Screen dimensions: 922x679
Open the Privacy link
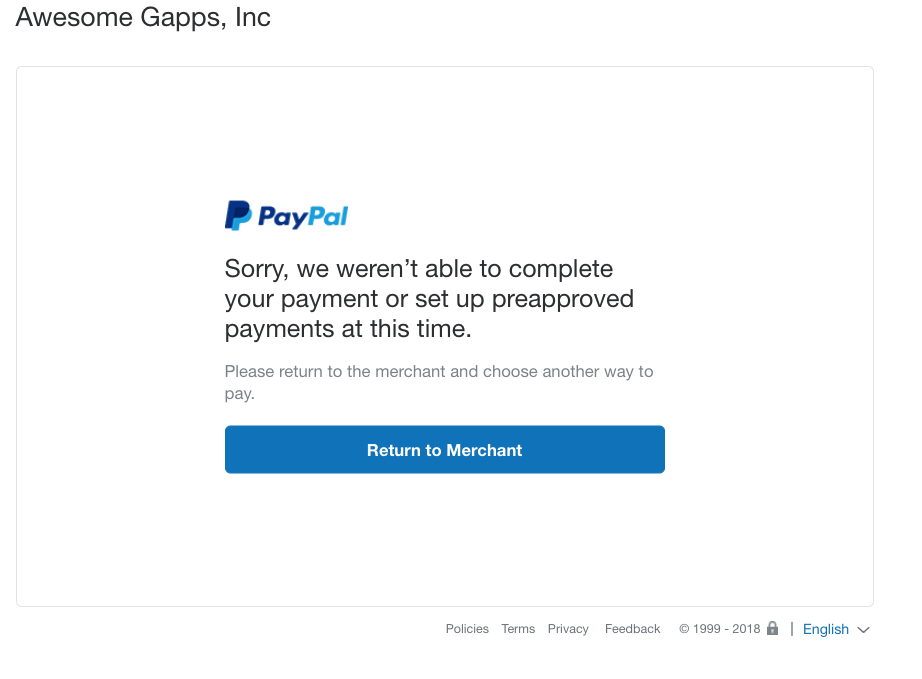pos(567,629)
